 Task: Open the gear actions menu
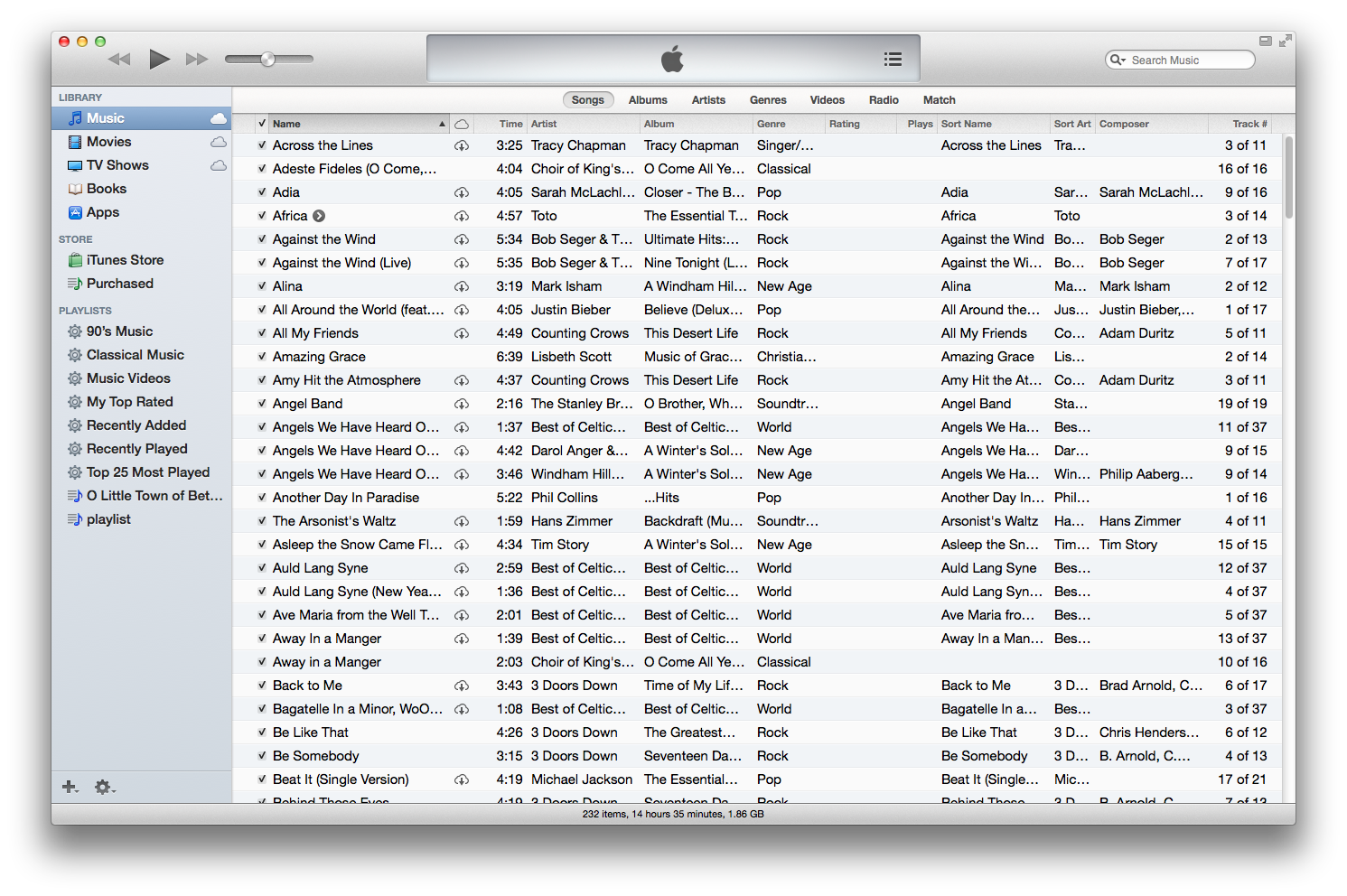tap(105, 787)
